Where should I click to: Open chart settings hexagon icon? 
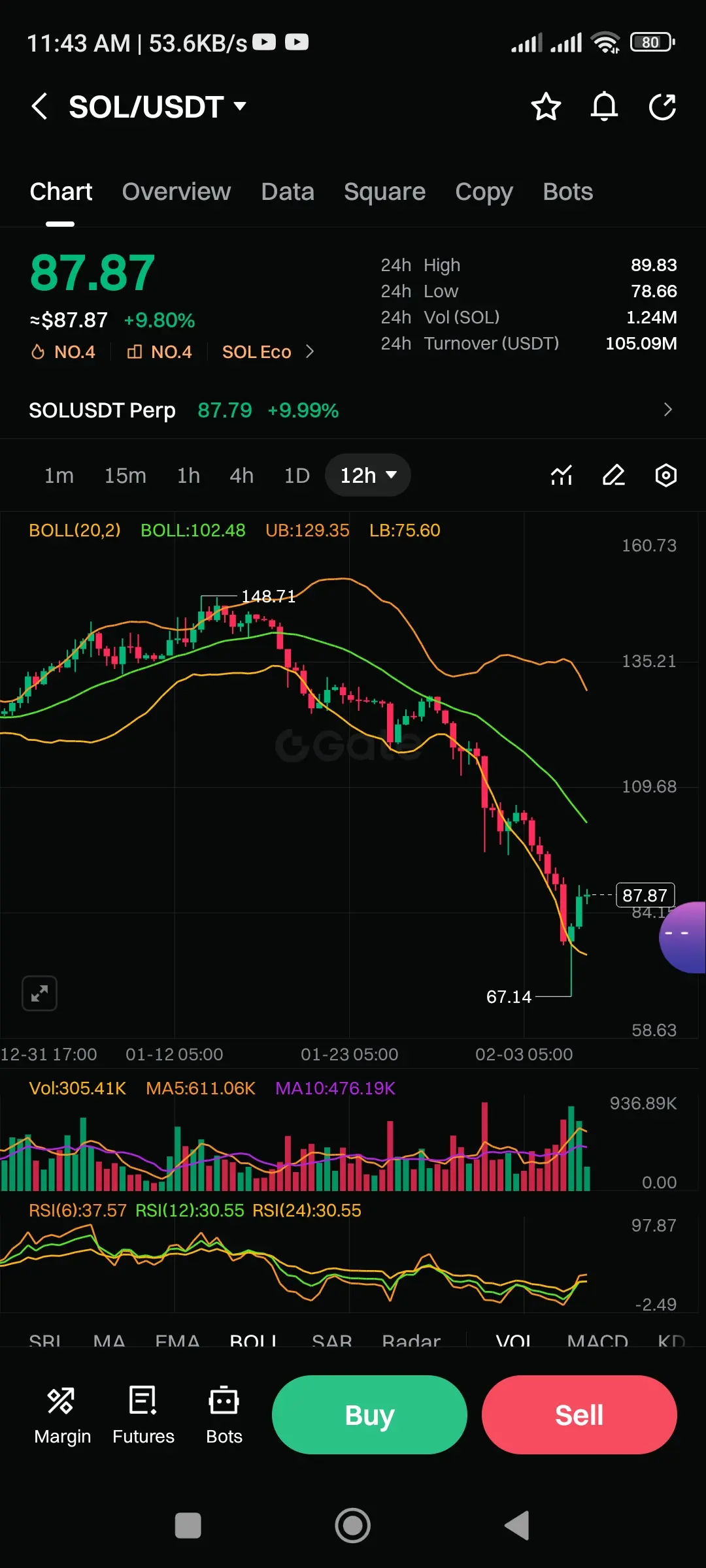pos(665,475)
